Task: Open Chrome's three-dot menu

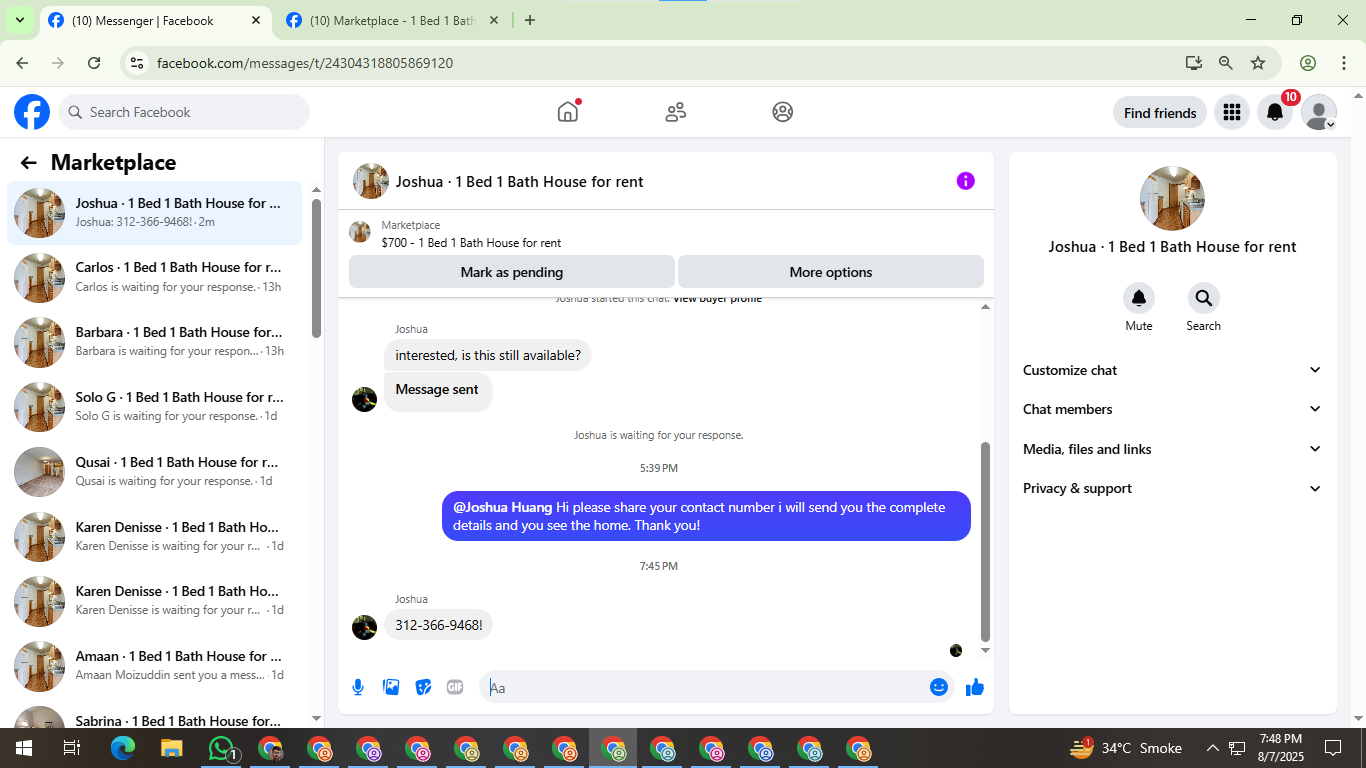Action: click(1344, 63)
